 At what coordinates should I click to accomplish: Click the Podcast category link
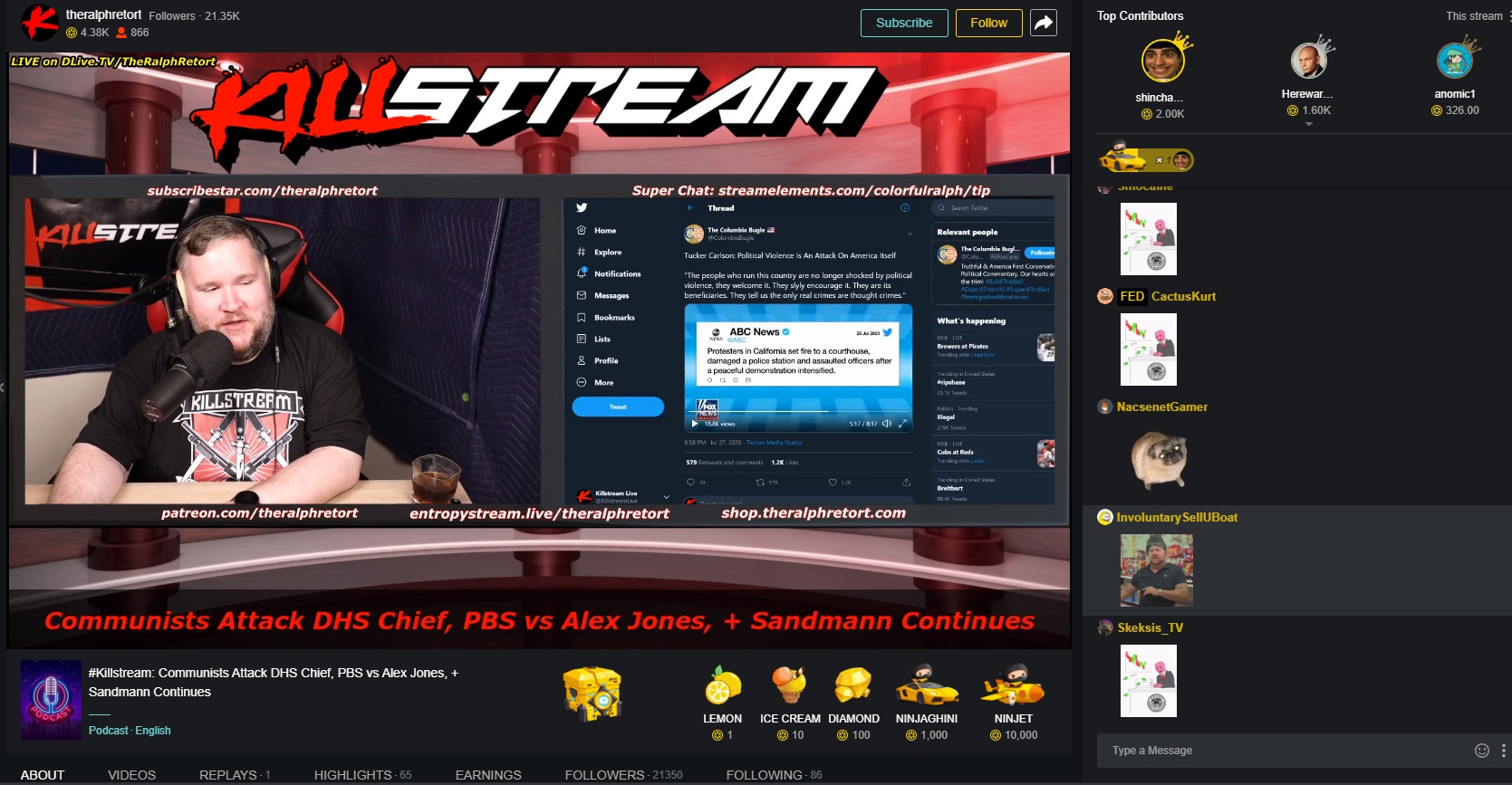pyautogui.click(x=109, y=731)
